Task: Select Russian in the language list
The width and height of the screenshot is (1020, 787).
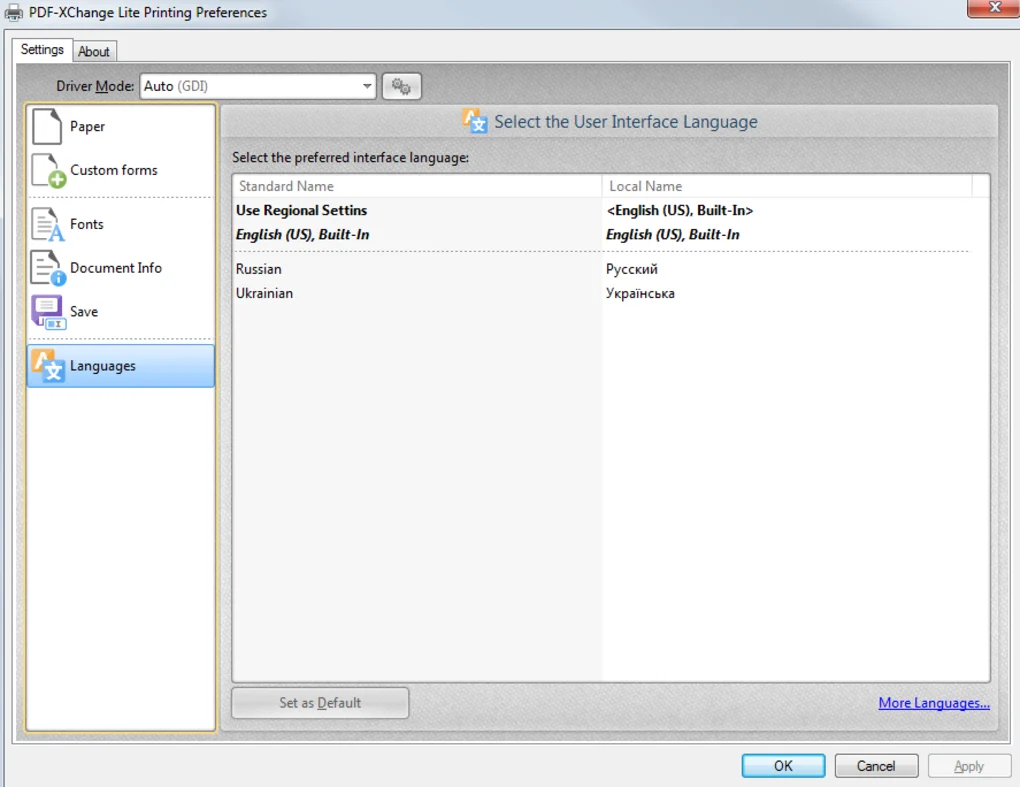Action: coord(259,269)
